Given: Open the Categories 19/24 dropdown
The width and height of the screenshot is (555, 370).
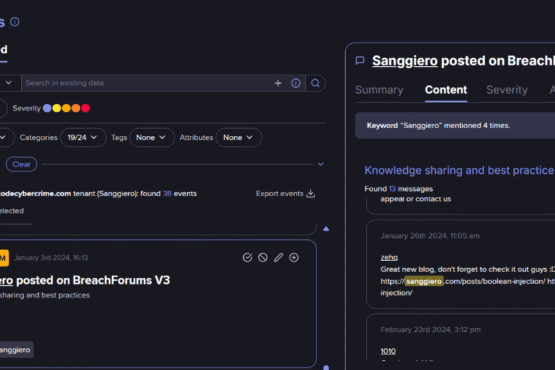Looking at the screenshot, I should point(83,137).
